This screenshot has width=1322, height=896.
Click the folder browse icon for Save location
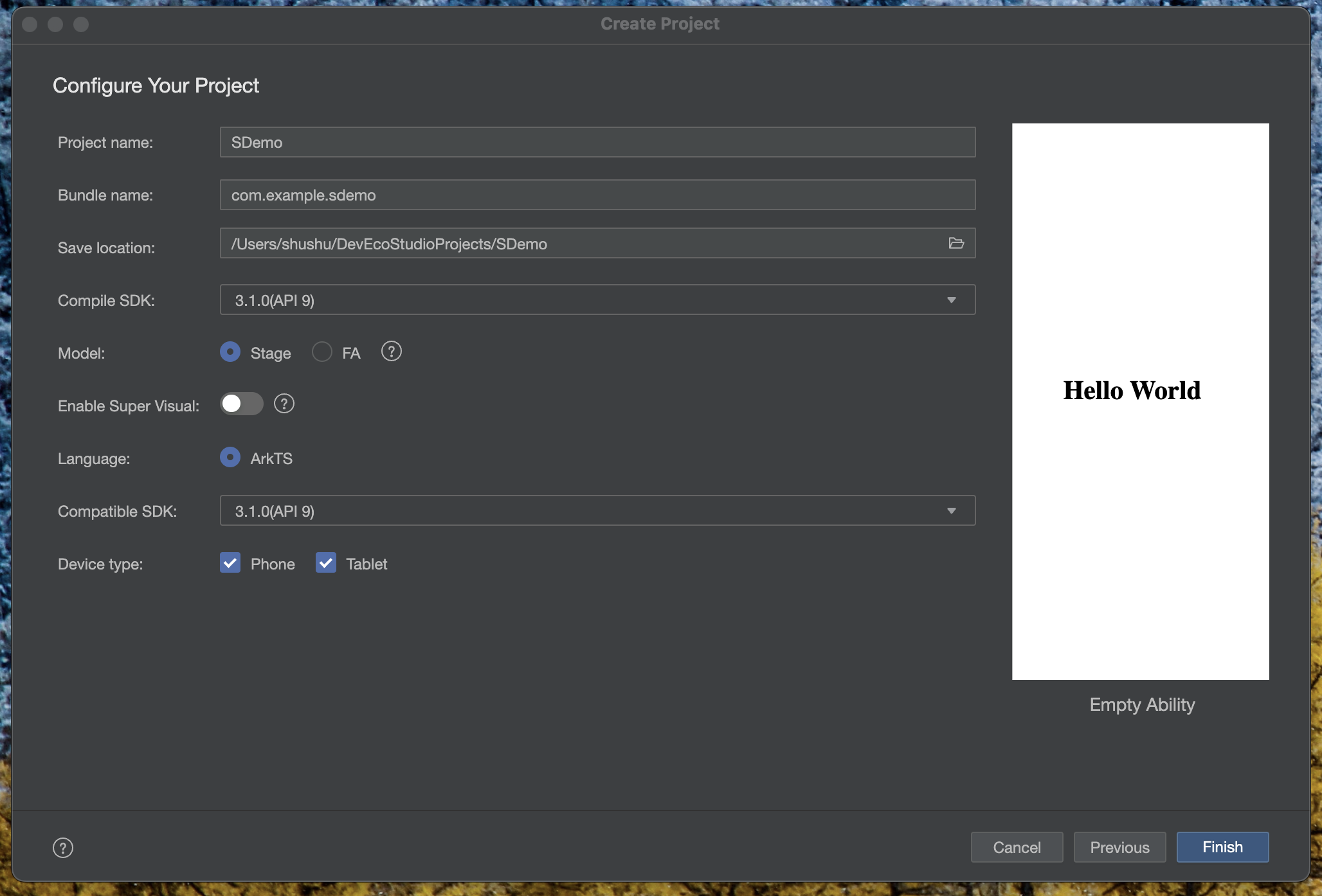[956, 243]
